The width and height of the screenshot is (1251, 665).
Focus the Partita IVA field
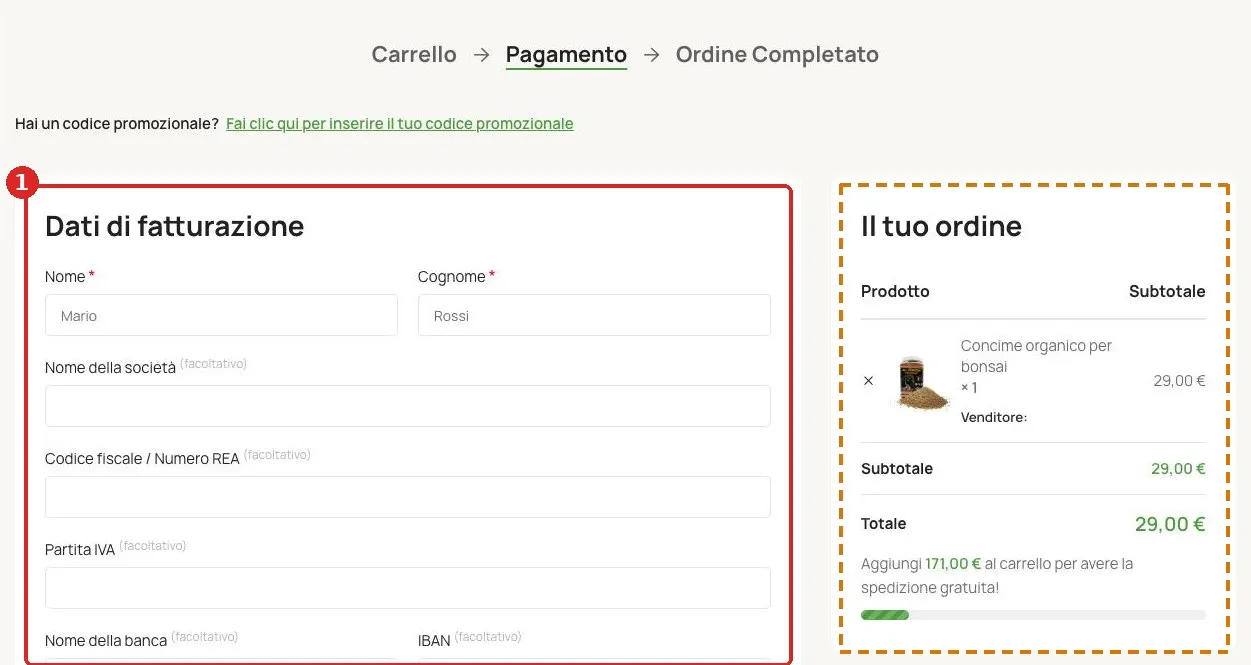pos(408,588)
